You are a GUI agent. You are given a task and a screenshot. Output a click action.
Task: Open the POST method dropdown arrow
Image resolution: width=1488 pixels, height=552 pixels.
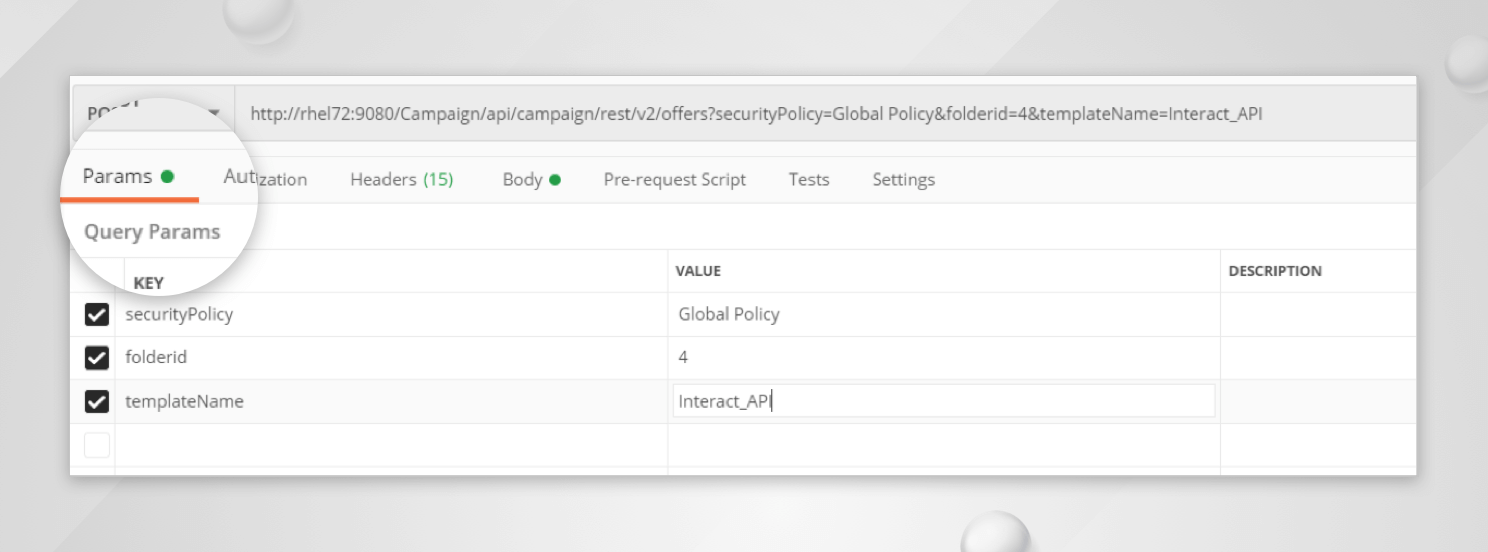(x=214, y=113)
